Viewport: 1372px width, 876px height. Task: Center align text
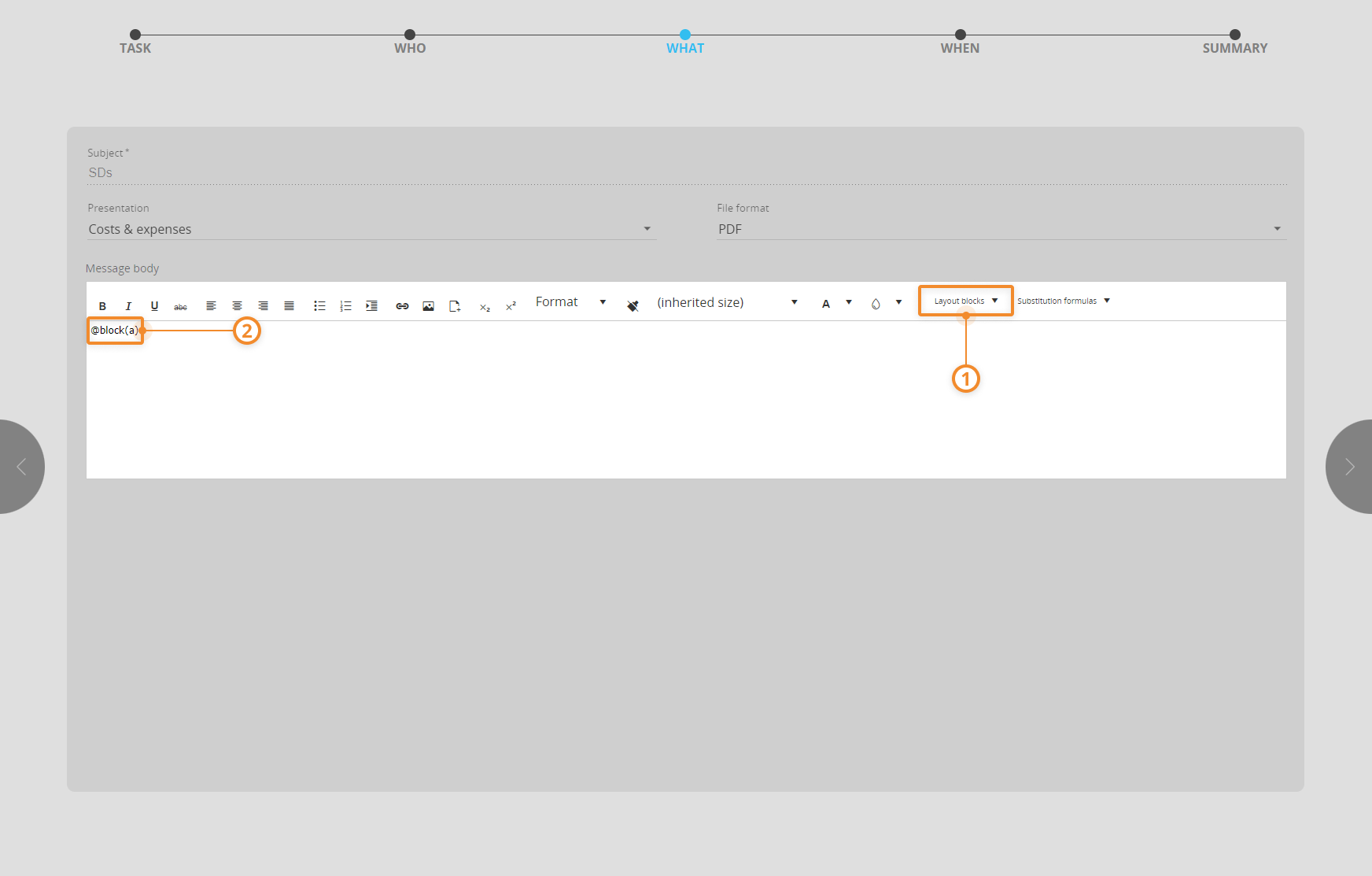tap(237, 306)
